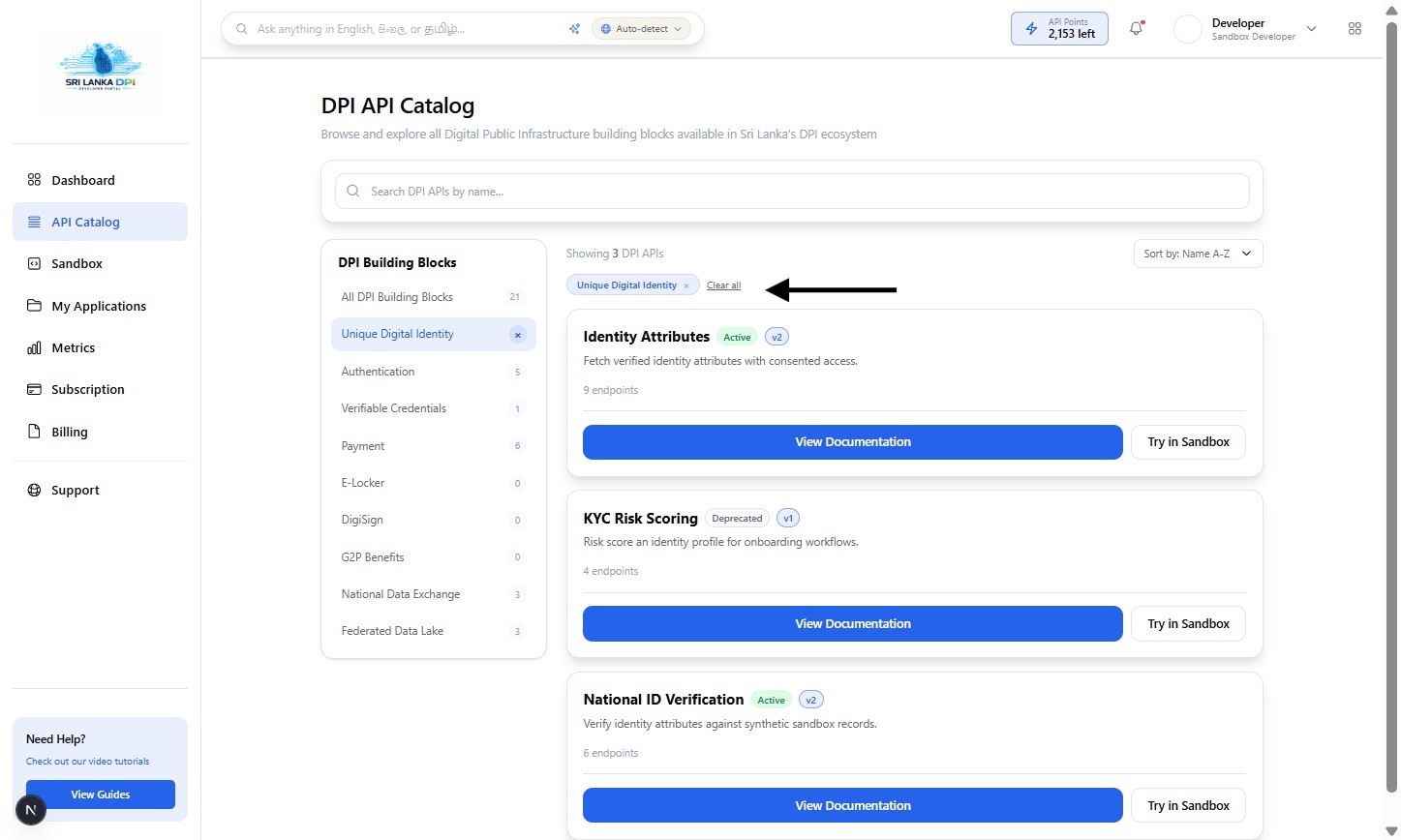
Task: Click the My Applications folder icon
Action: (x=34, y=306)
